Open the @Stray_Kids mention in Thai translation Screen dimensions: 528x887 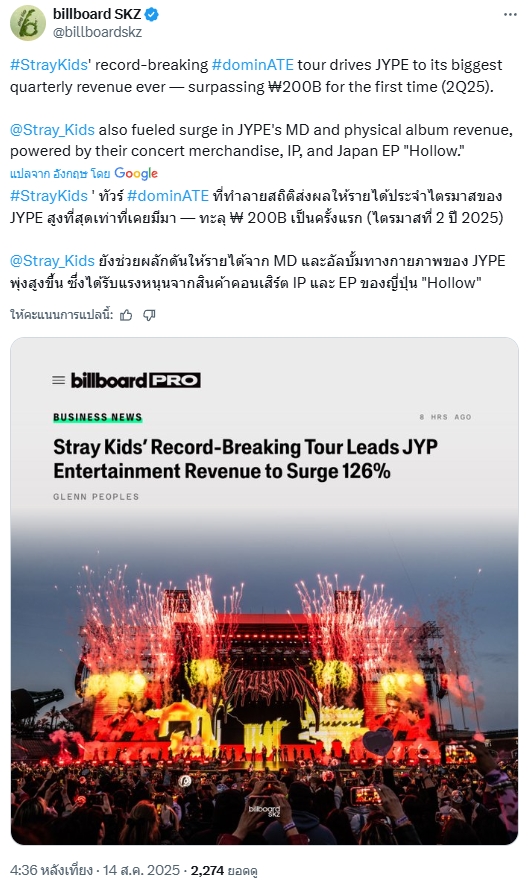coord(52,261)
